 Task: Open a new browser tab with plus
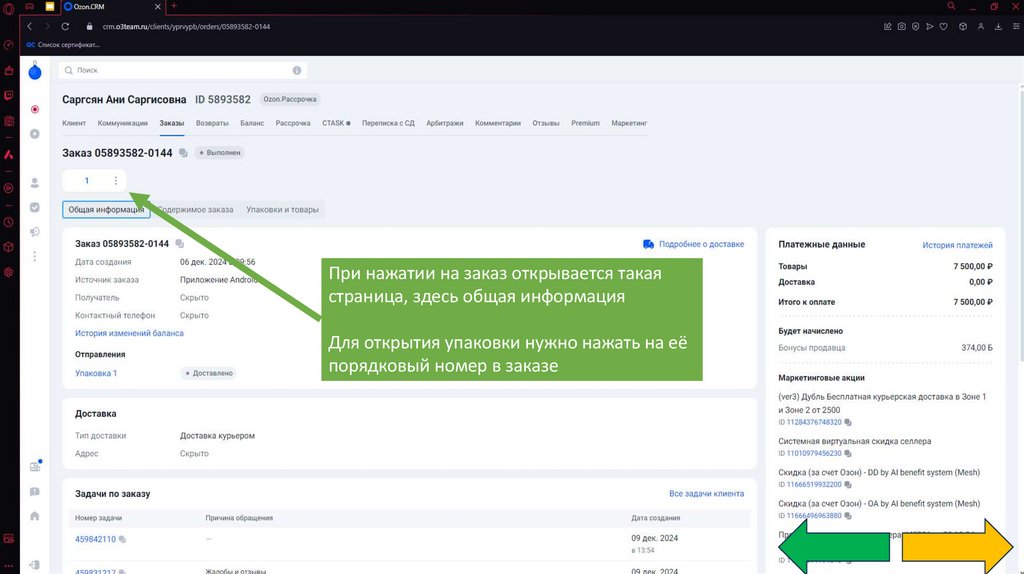(x=174, y=6)
